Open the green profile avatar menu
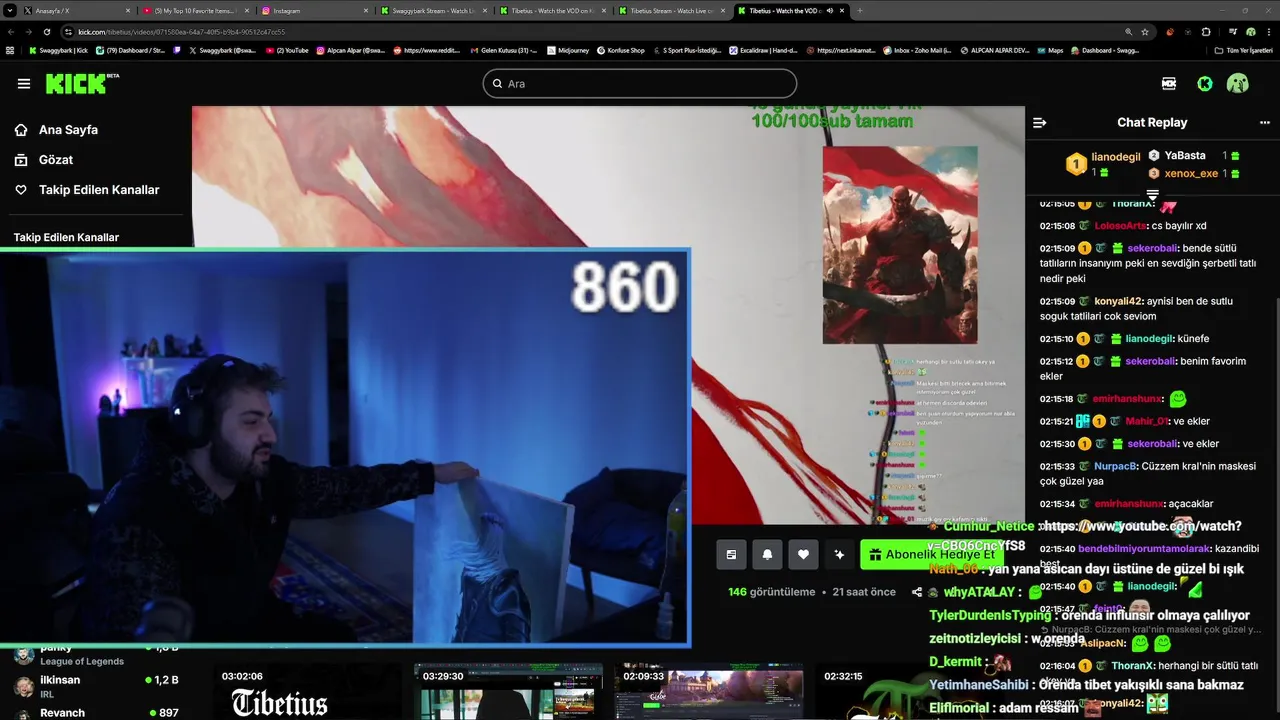 [x=1238, y=84]
